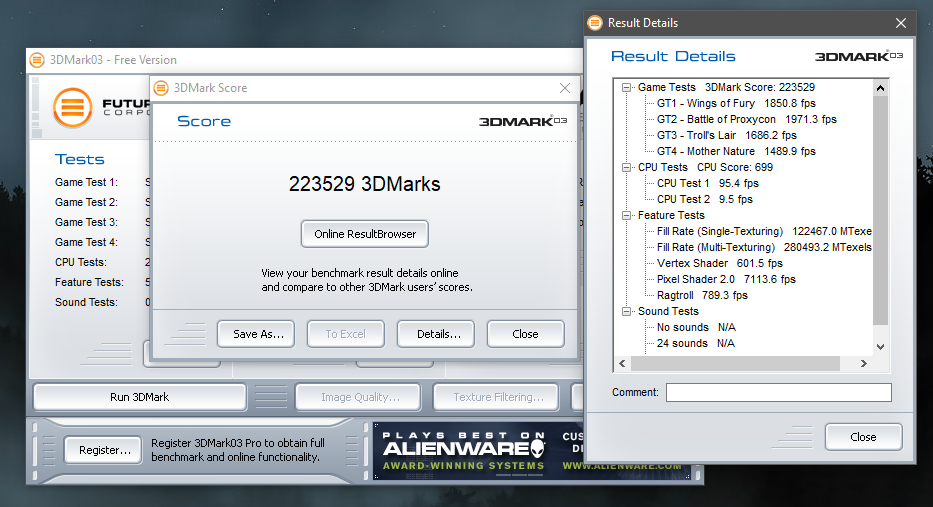Select GT1 - Wings of Fury row
The image size is (933, 507).
[736, 104]
